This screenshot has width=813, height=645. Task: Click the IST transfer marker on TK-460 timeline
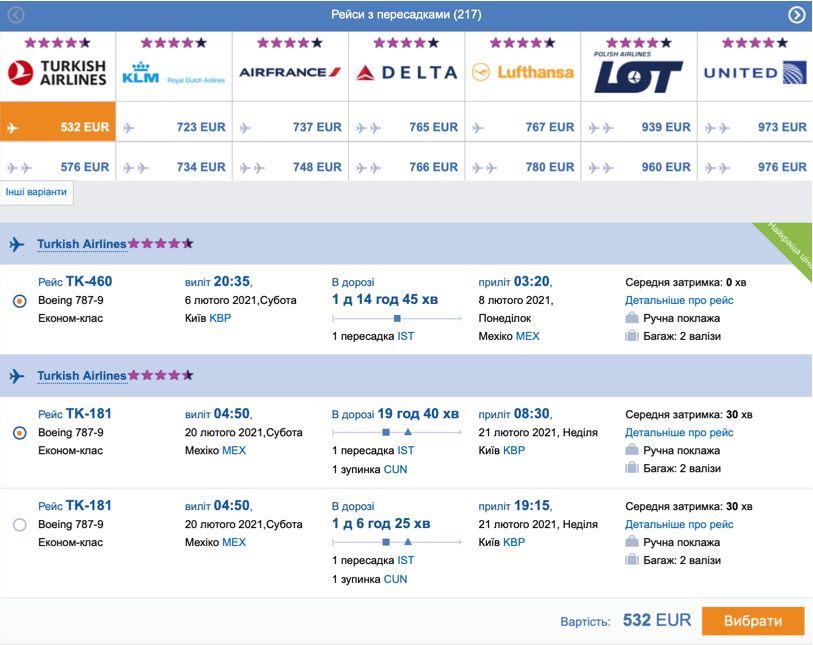(397, 318)
